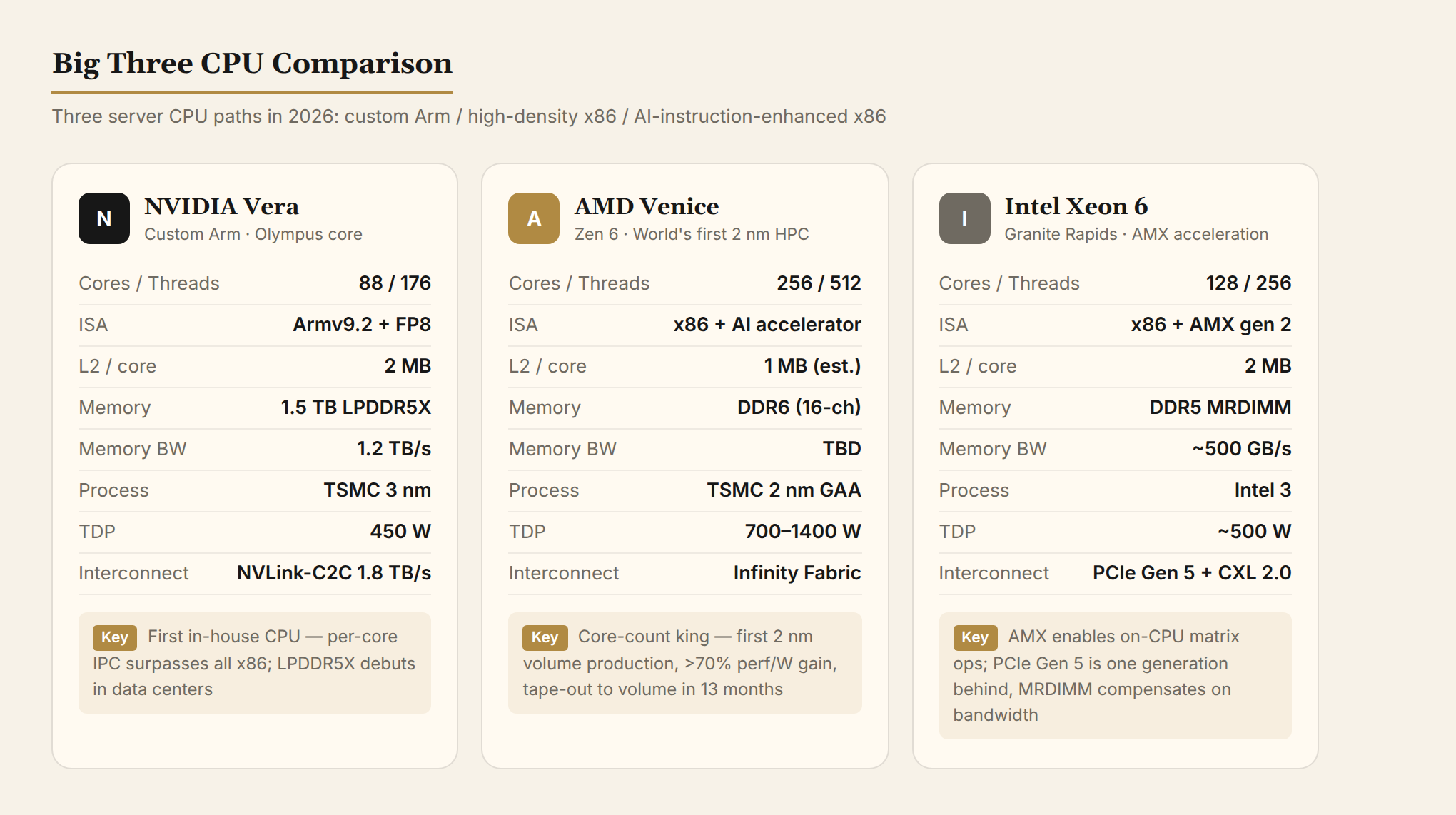Click the "NVIDIA Vera" card heading
Viewport: 1456px width, 815px height.
221,206
